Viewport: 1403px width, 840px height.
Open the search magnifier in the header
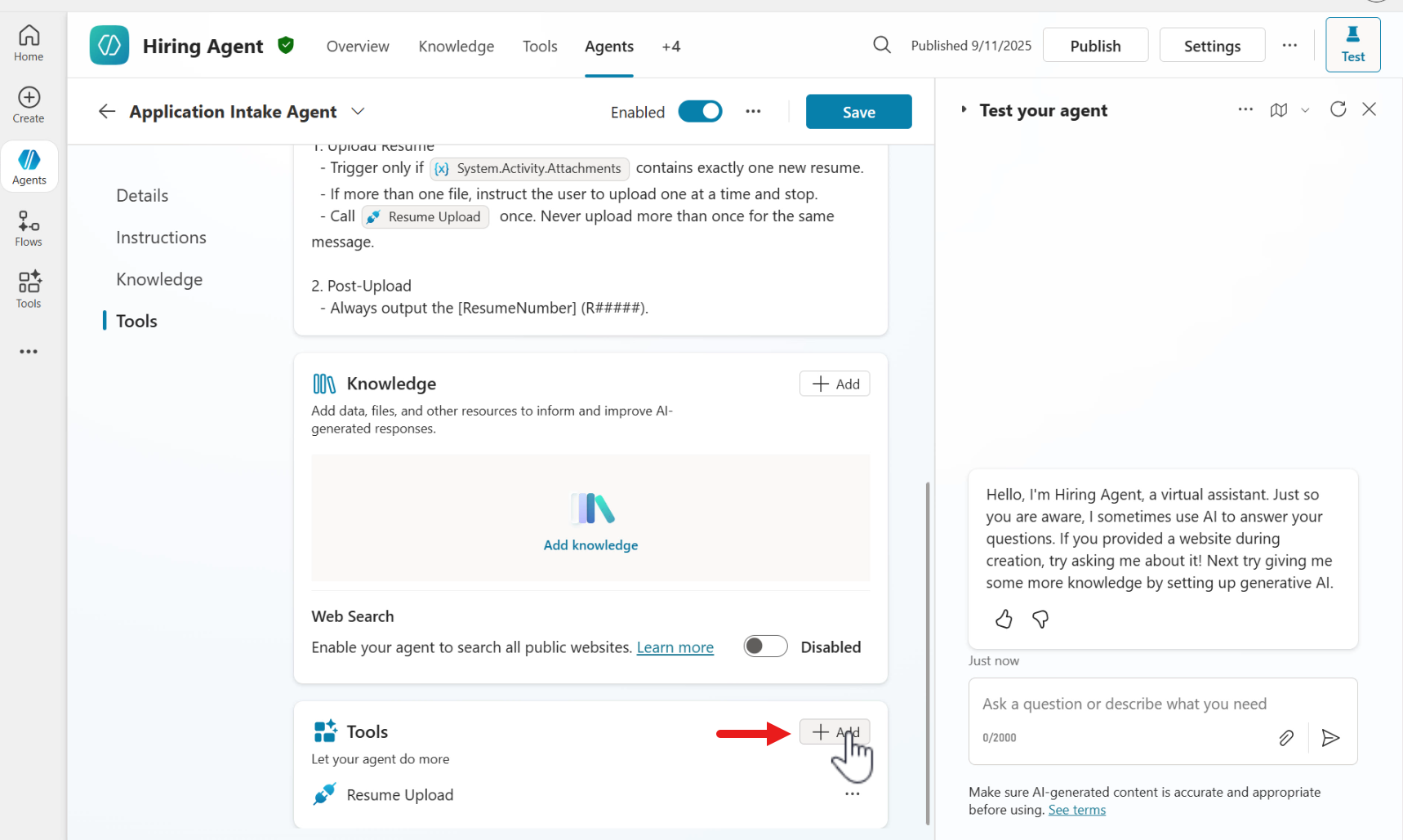(x=881, y=45)
